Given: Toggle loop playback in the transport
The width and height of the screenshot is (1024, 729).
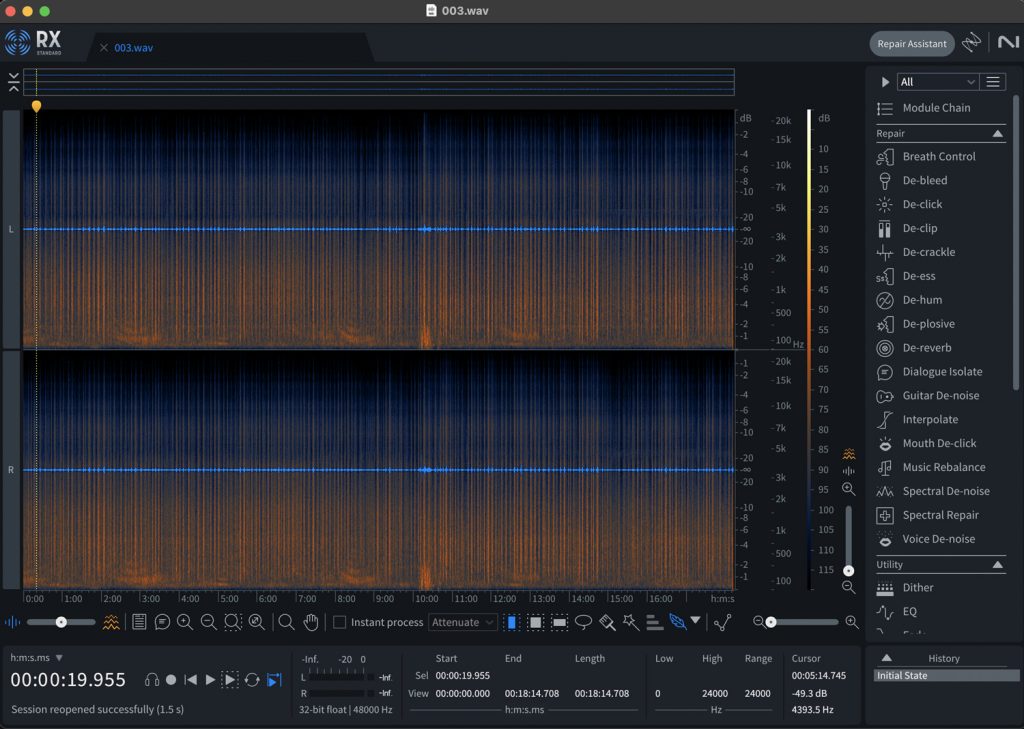Looking at the screenshot, I should click(x=253, y=679).
